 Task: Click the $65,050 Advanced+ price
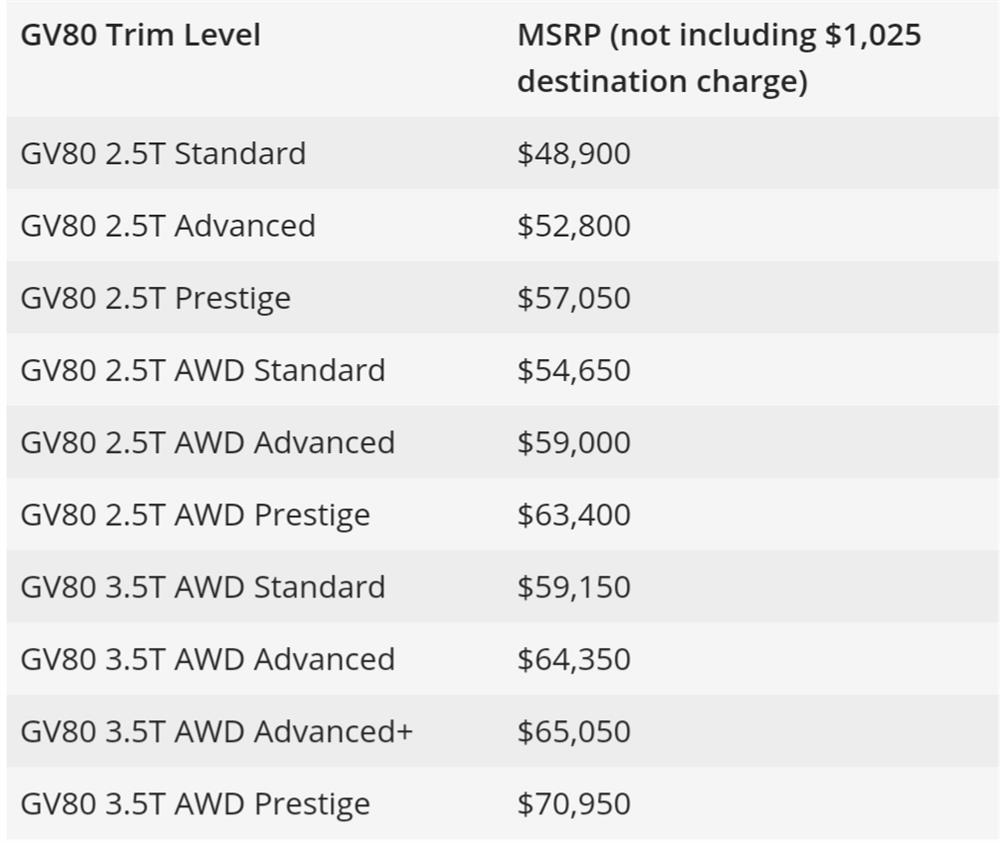click(x=574, y=731)
